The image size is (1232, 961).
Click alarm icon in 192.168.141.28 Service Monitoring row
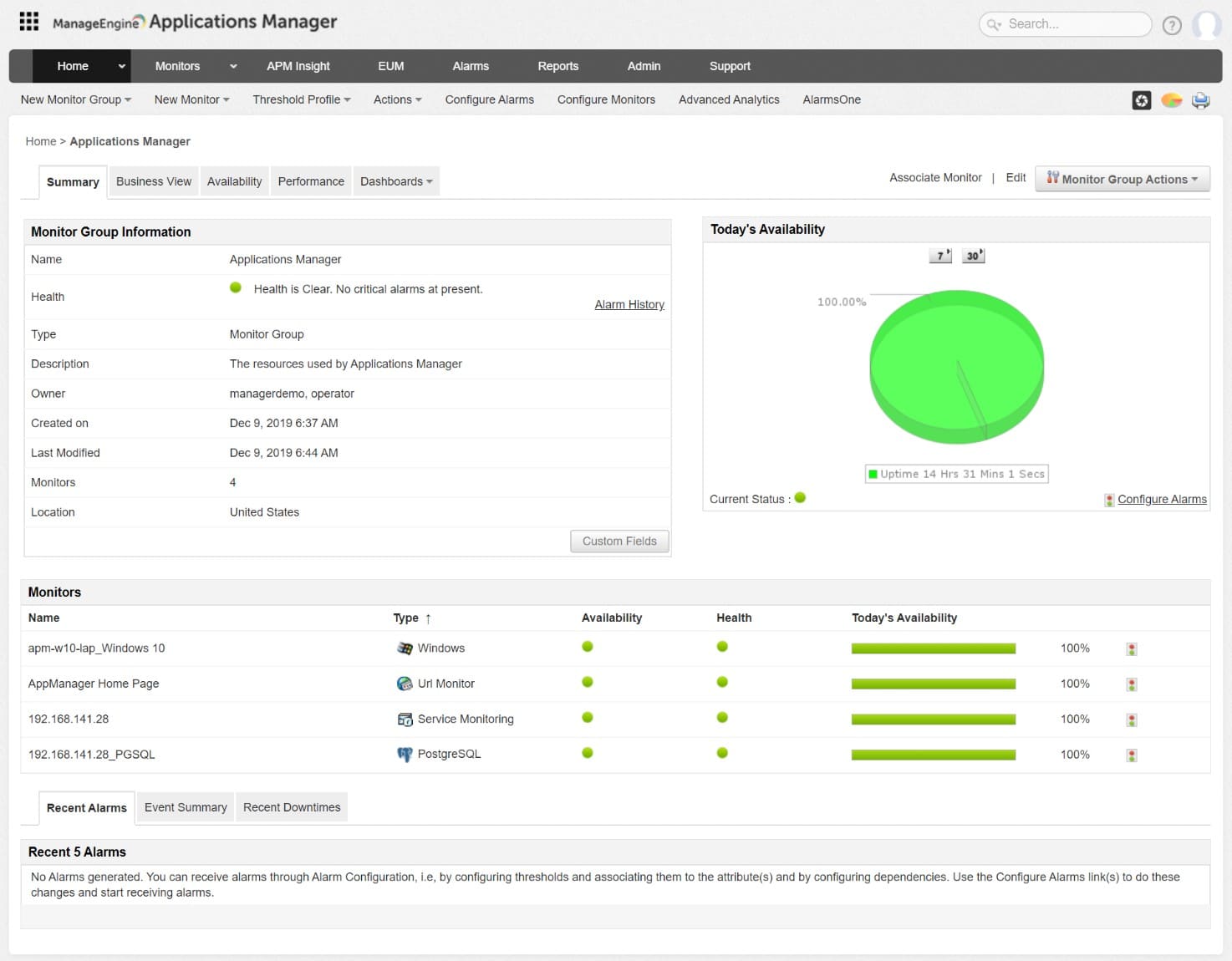click(1132, 719)
